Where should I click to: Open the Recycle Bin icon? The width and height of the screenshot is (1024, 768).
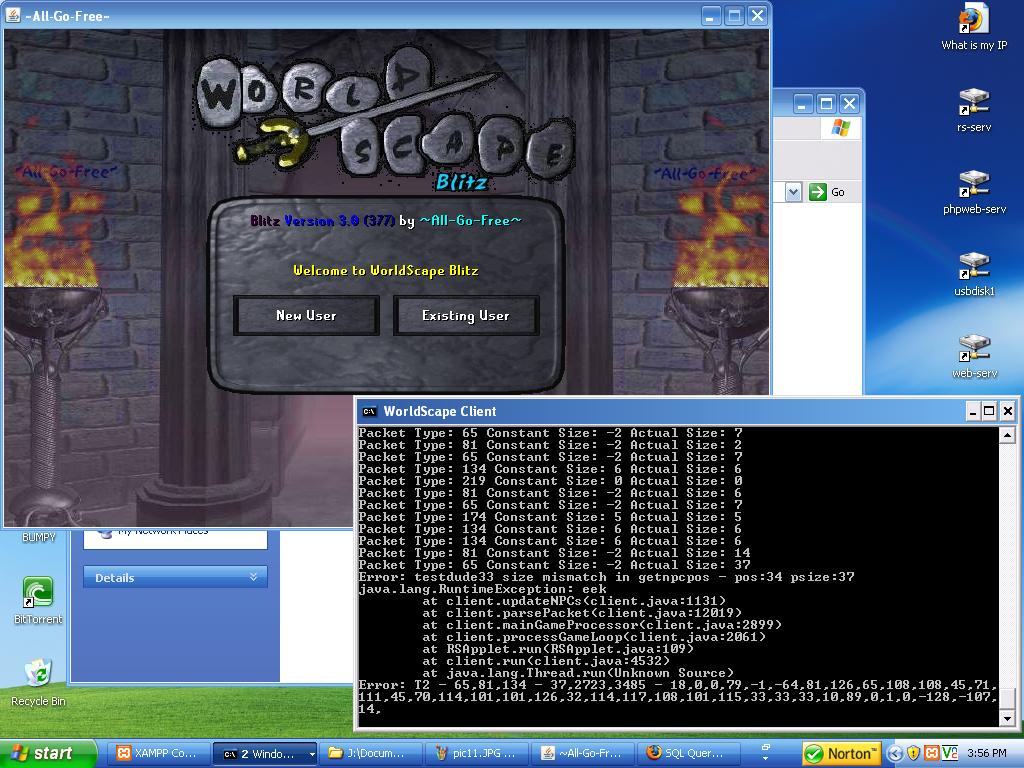[38, 683]
